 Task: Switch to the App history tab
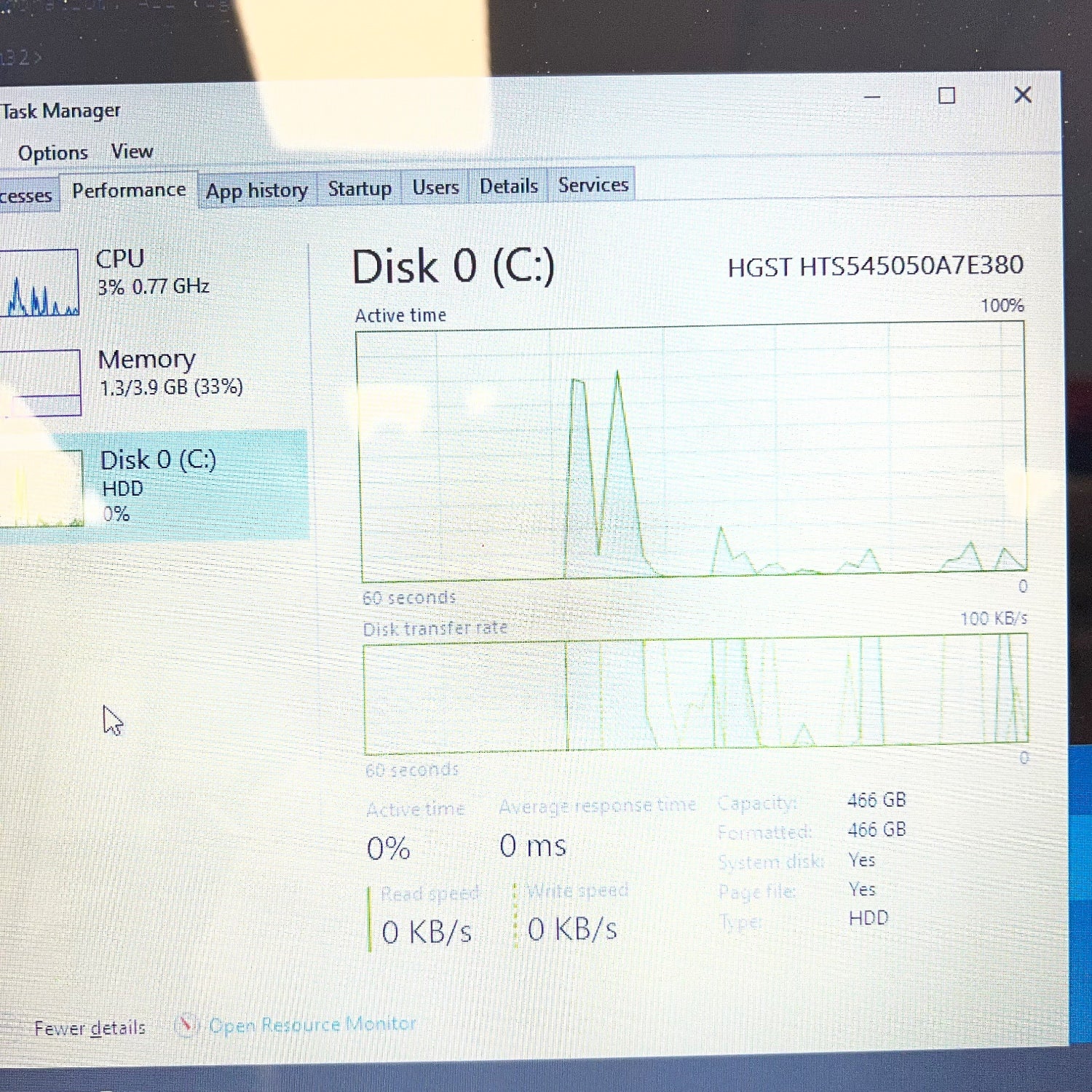[x=256, y=189]
